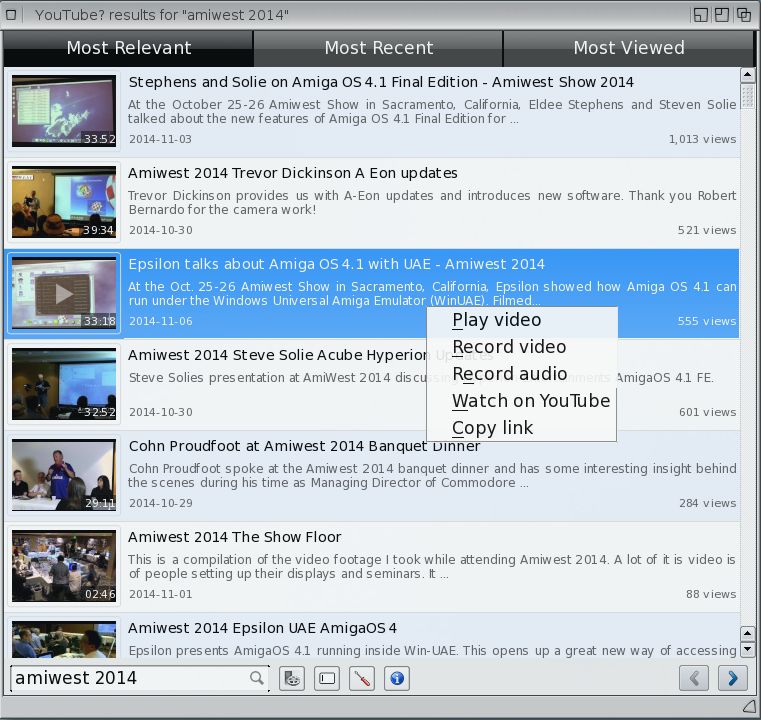Click the '1,013 views' count
Viewport: 761px width, 720px height.
702,139
